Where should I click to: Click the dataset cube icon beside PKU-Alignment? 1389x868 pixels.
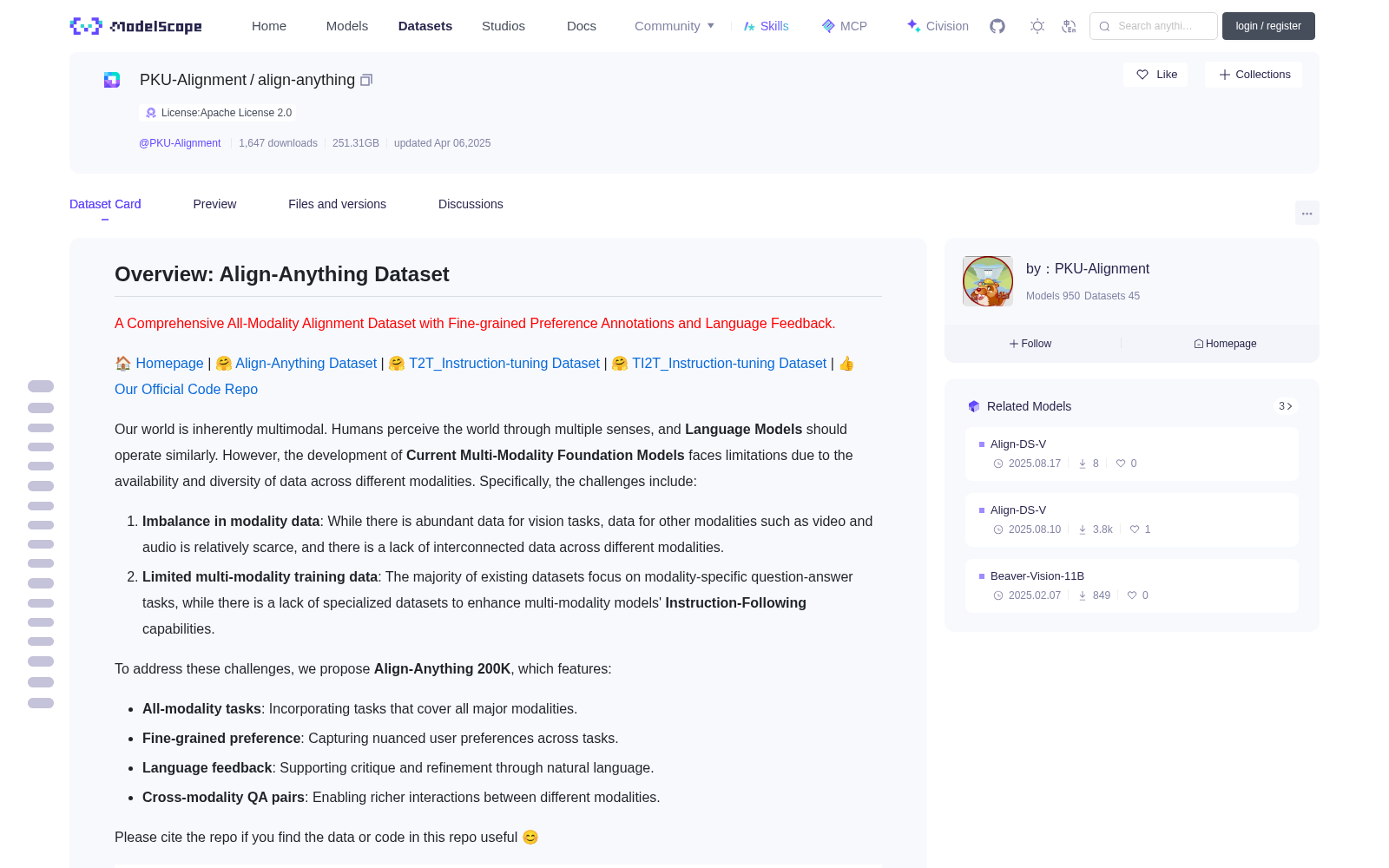[x=112, y=80]
